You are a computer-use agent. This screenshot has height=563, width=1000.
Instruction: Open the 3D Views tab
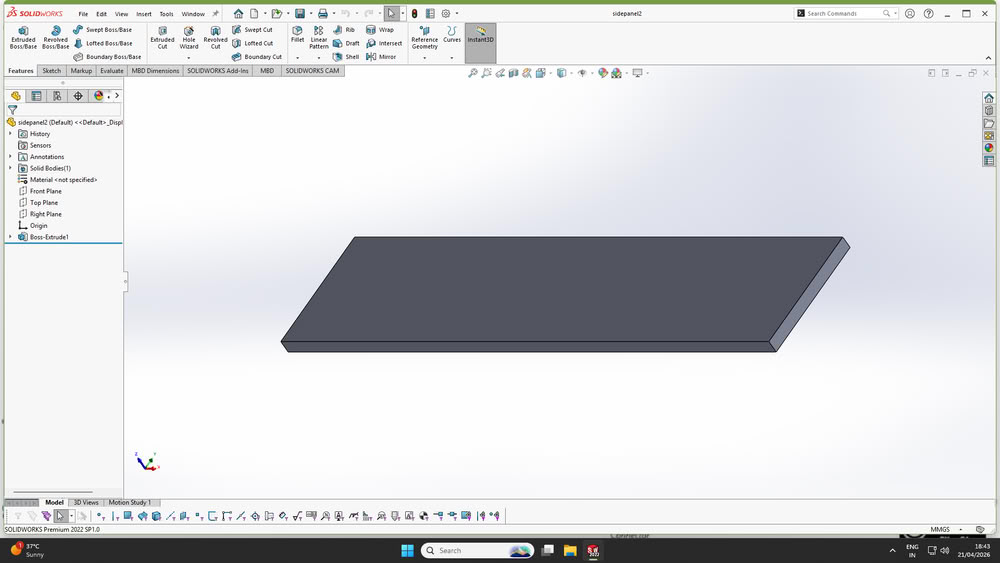[x=86, y=502]
